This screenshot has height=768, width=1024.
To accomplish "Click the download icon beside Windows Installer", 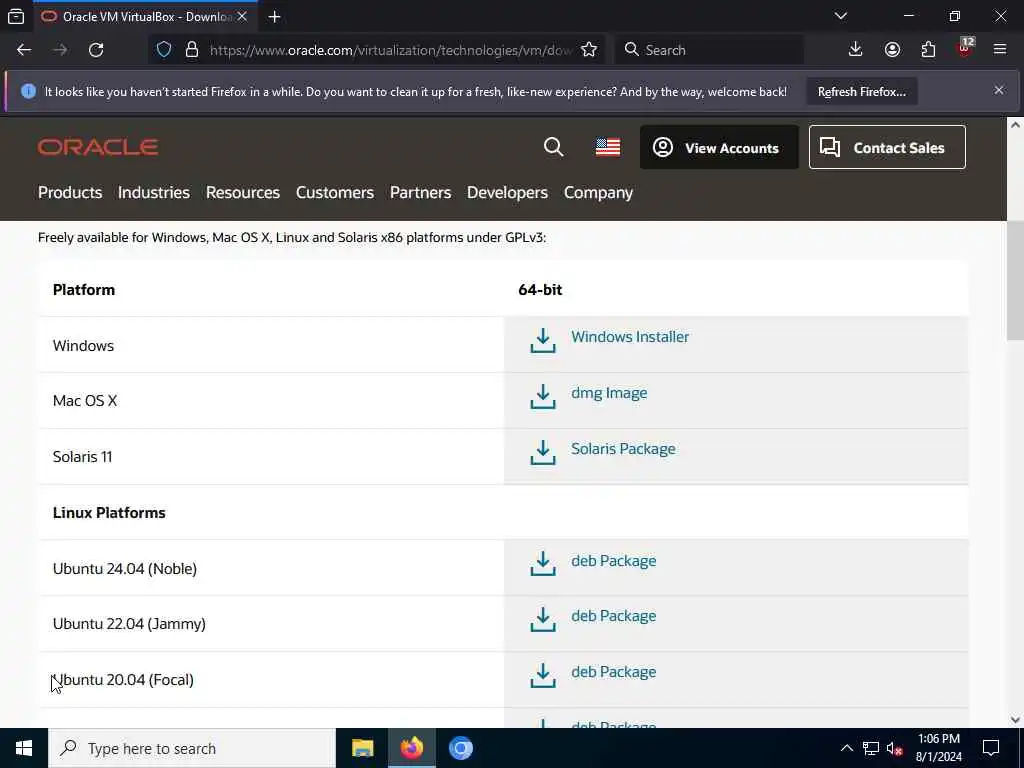I will (x=543, y=341).
